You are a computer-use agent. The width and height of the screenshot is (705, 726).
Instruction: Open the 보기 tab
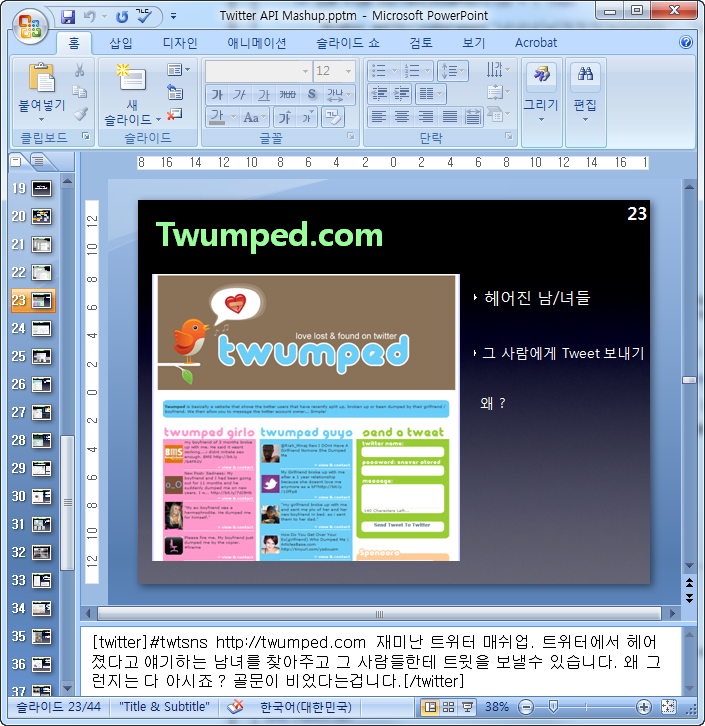coord(474,43)
